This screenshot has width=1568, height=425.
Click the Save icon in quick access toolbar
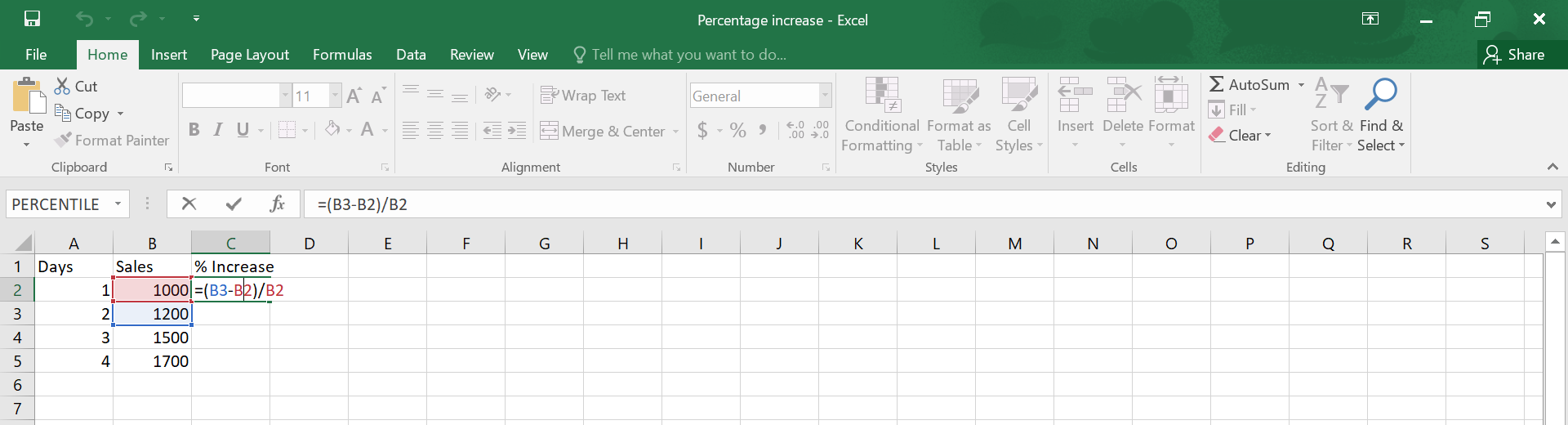coord(32,19)
